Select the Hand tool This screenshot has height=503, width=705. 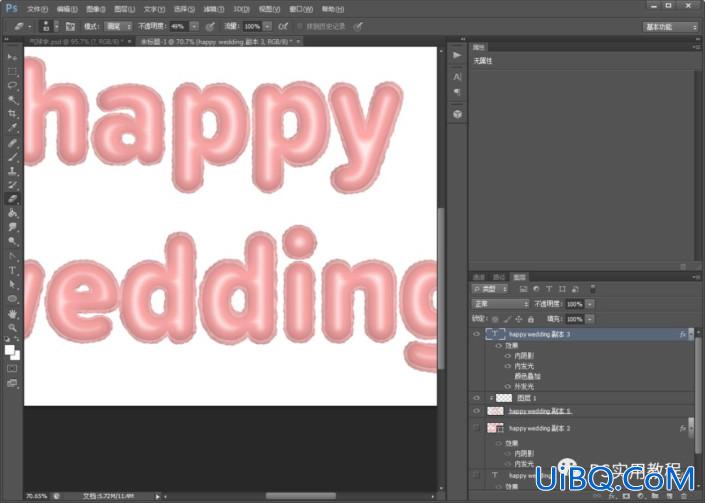pyautogui.click(x=12, y=313)
